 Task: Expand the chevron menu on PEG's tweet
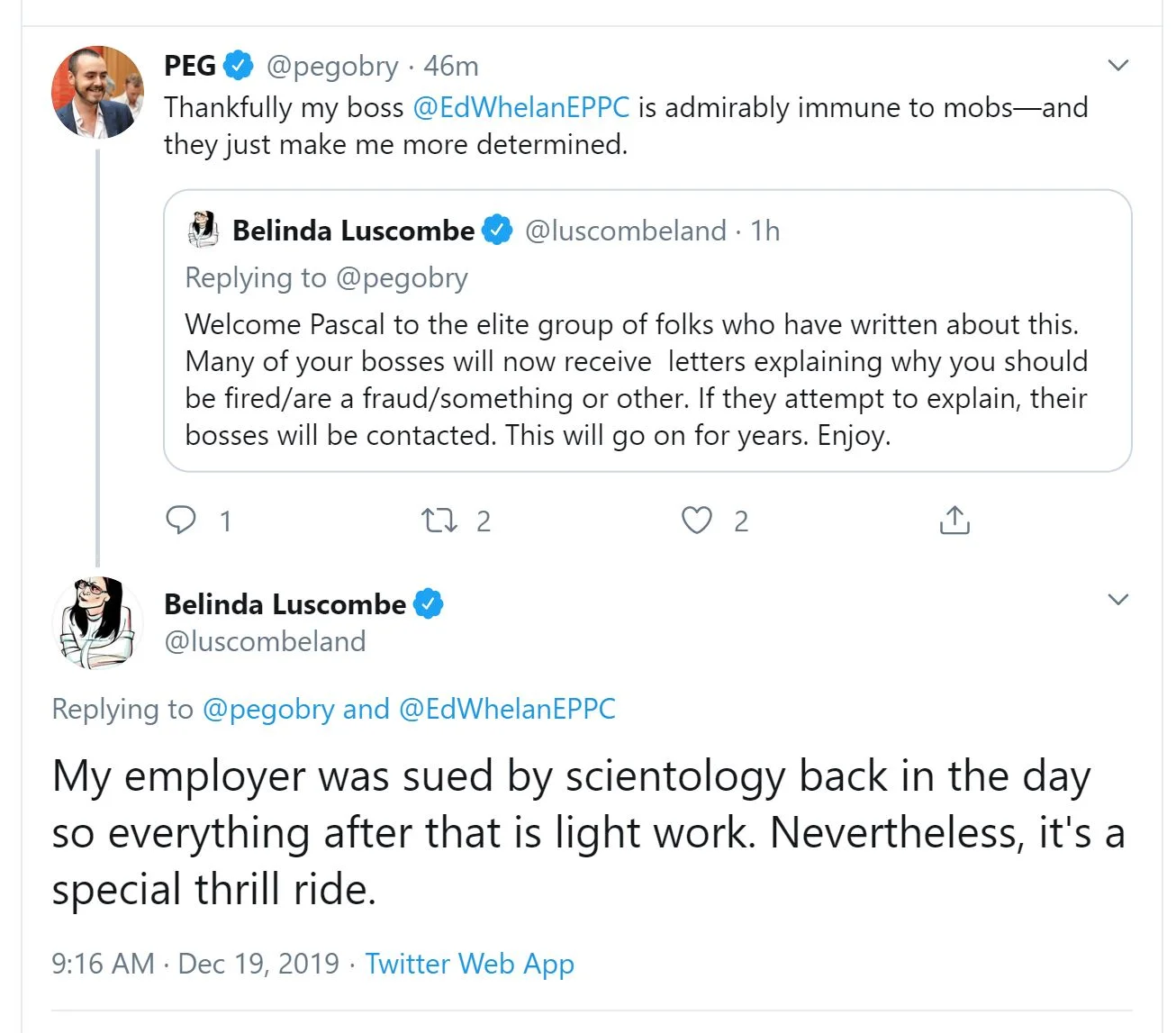[1117, 66]
